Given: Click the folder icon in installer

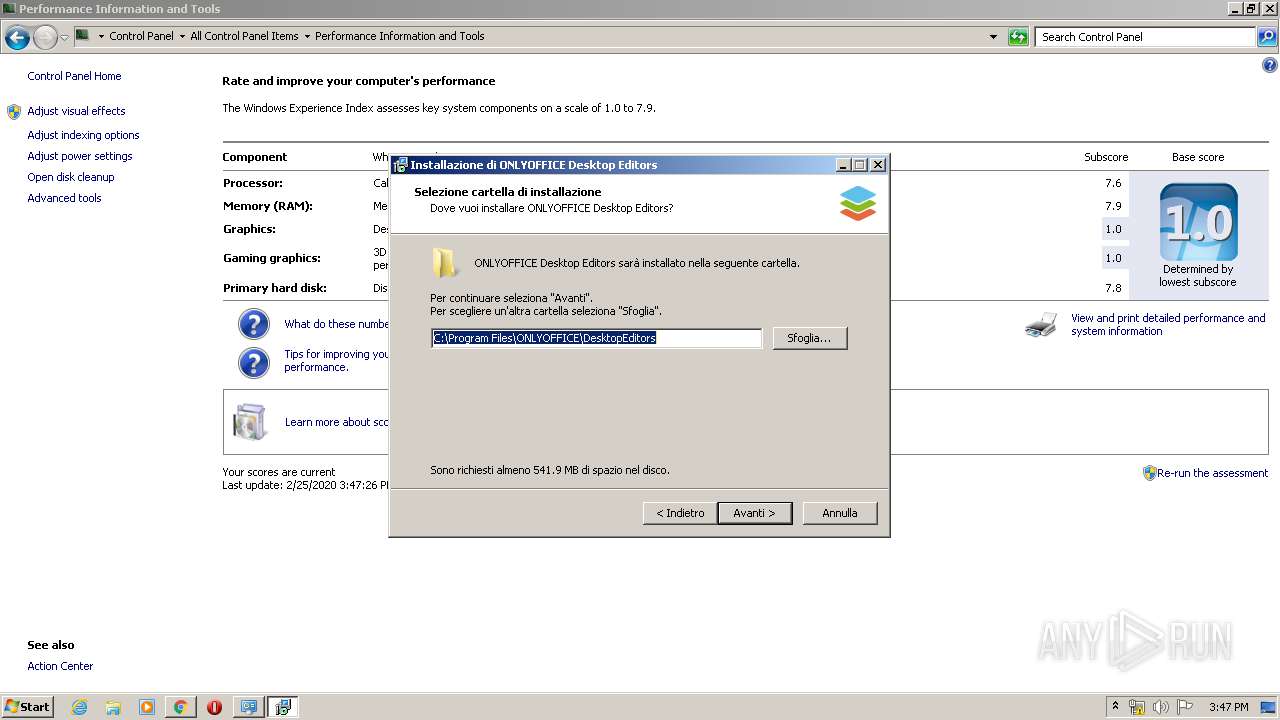Looking at the screenshot, I should pos(445,263).
